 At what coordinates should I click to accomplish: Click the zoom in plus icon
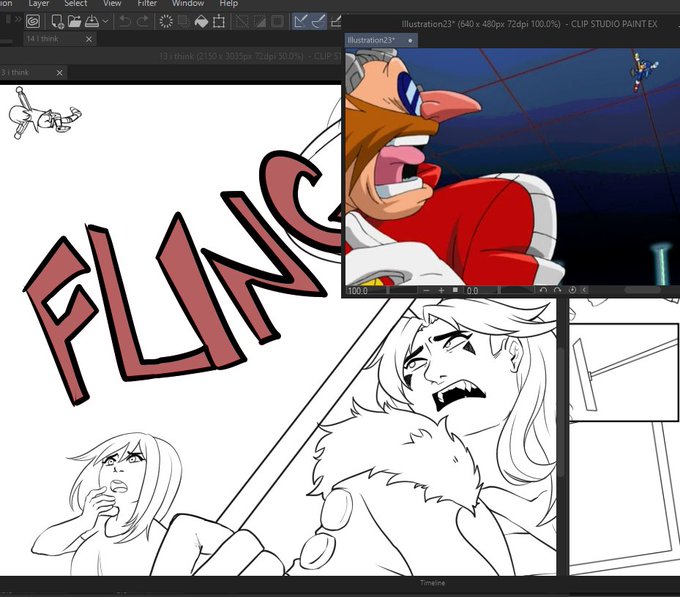(441, 290)
